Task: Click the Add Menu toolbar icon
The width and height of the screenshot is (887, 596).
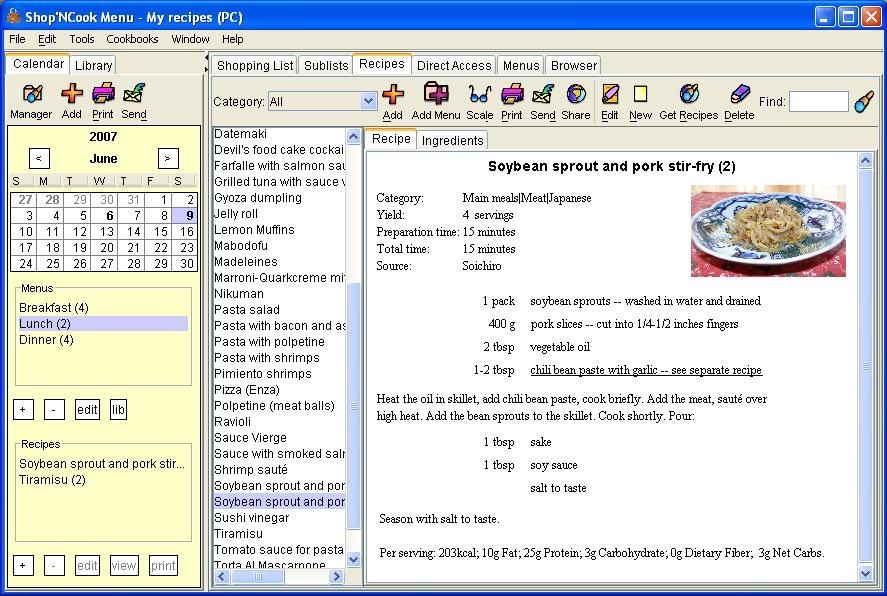Action: [436, 94]
